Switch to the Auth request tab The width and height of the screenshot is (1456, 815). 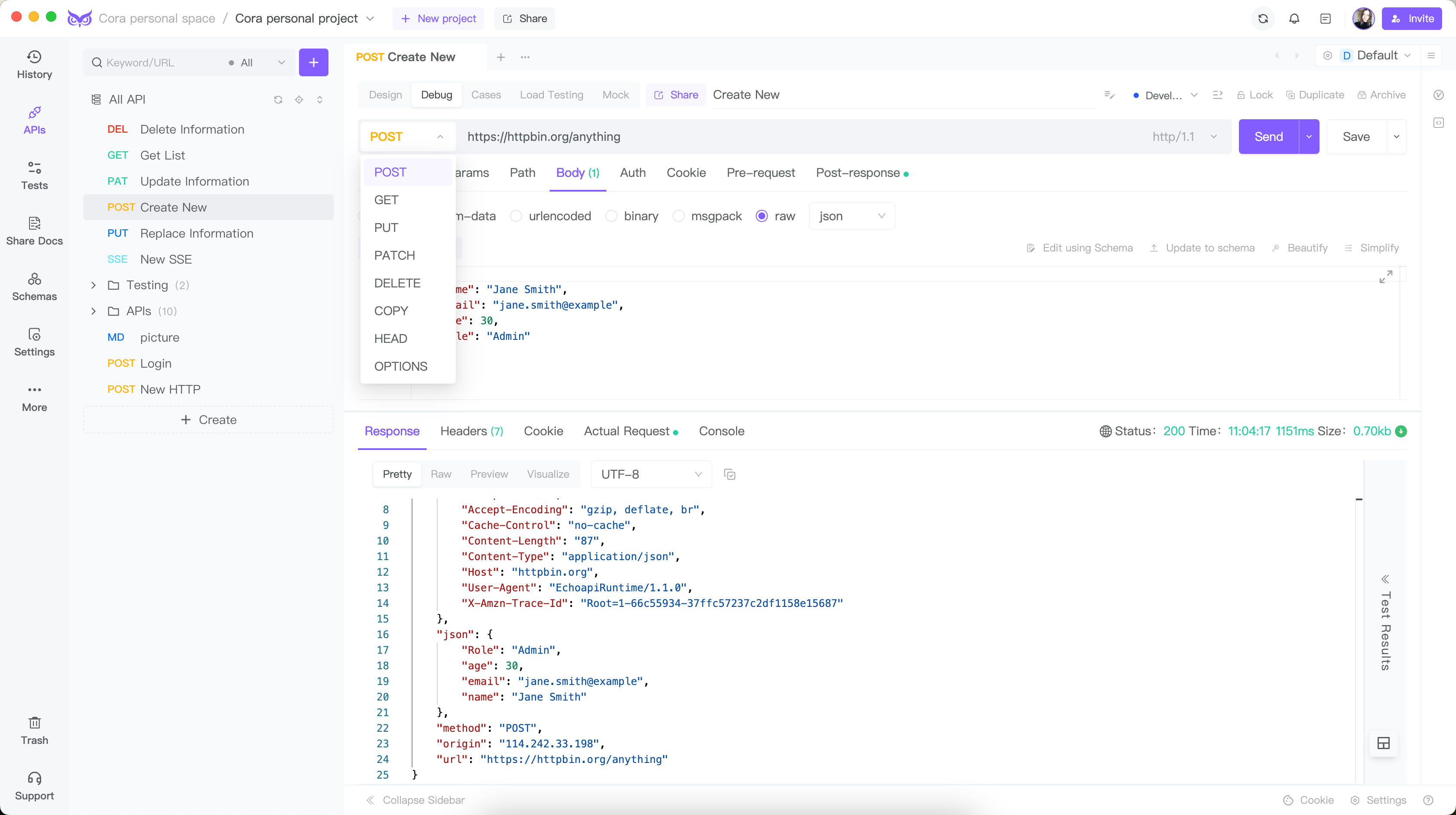tap(633, 173)
